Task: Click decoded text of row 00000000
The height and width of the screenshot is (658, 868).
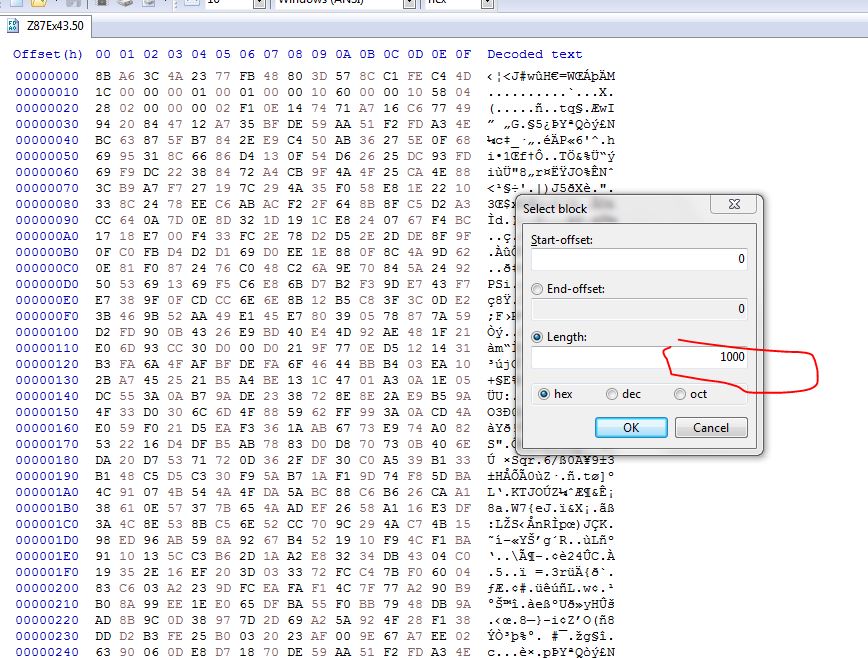Action: [x=551, y=76]
